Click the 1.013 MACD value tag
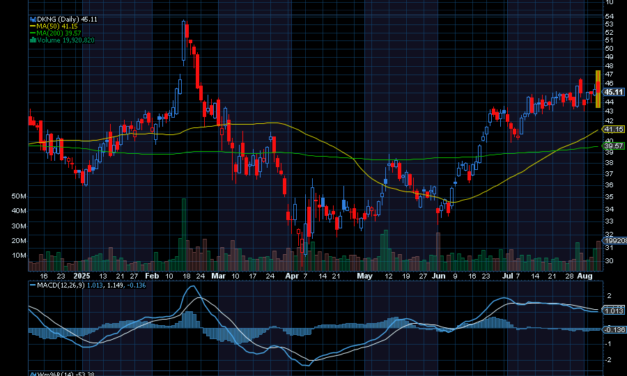 pyautogui.click(x=614, y=311)
